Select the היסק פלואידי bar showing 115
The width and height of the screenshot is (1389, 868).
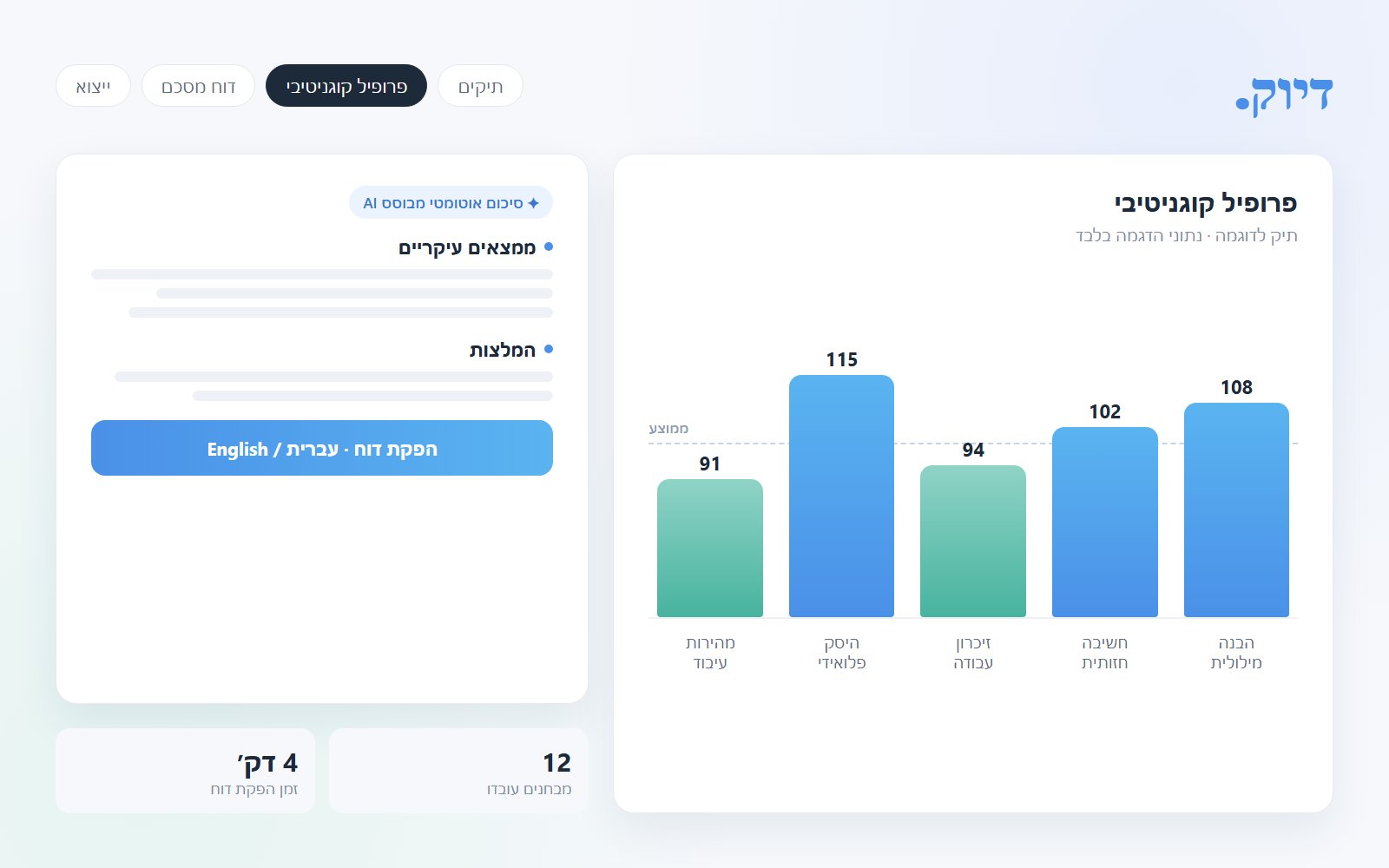tap(841, 496)
